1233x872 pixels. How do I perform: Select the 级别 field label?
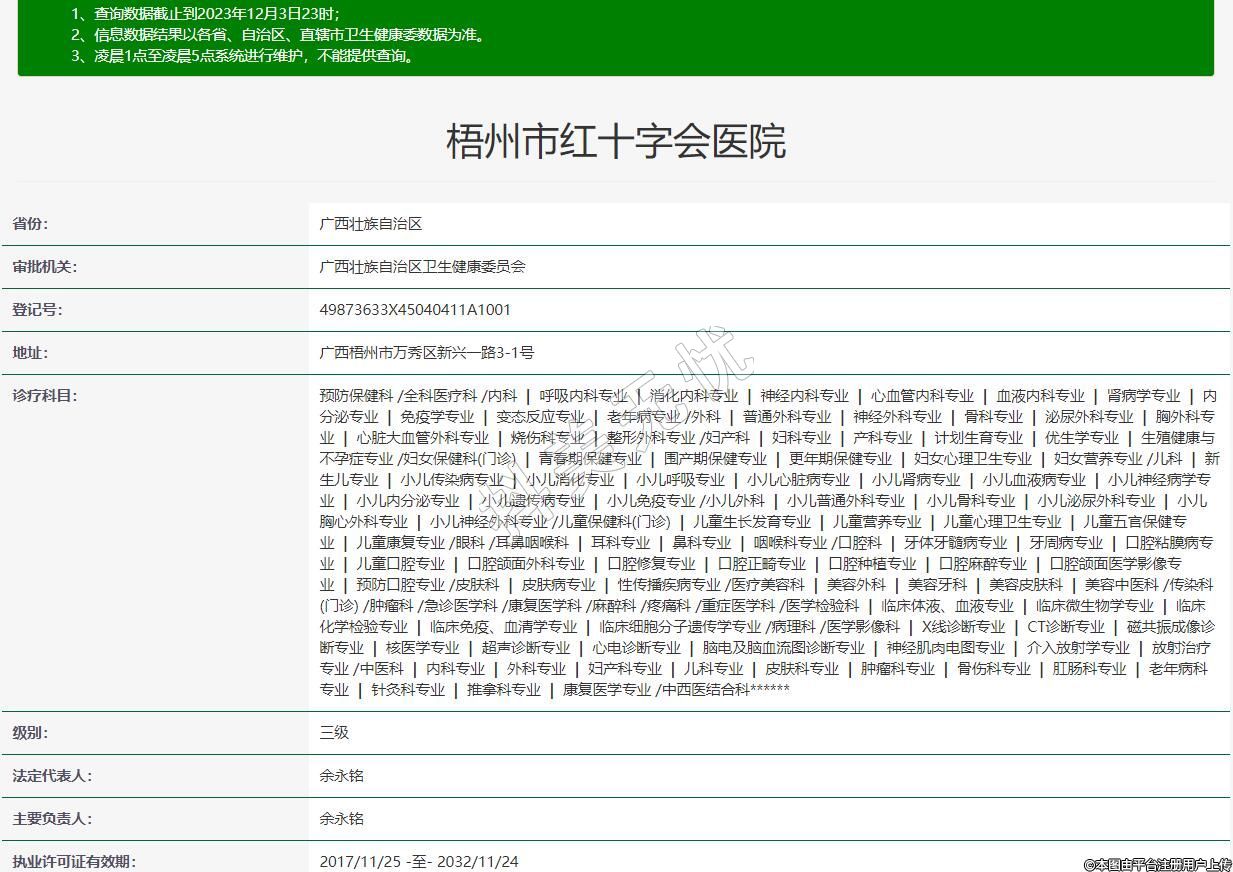(x=30, y=733)
